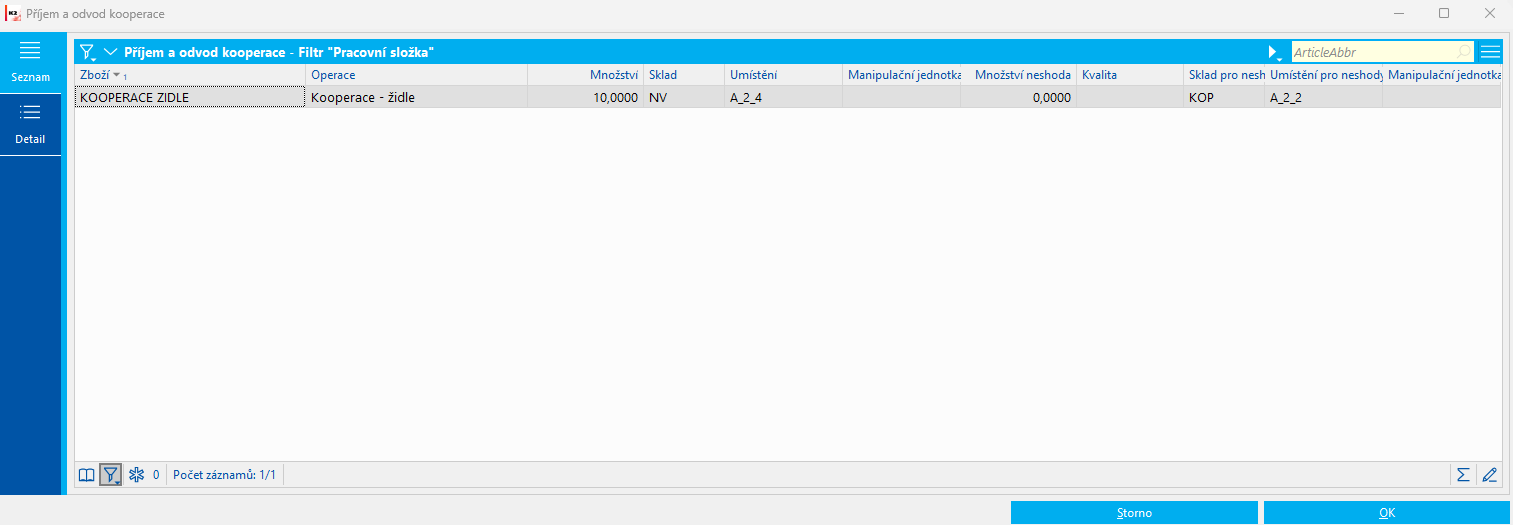Image resolution: width=1513 pixels, height=525 pixels.
Task: Expand the chevron next to the list title
Action: point(110,51)
